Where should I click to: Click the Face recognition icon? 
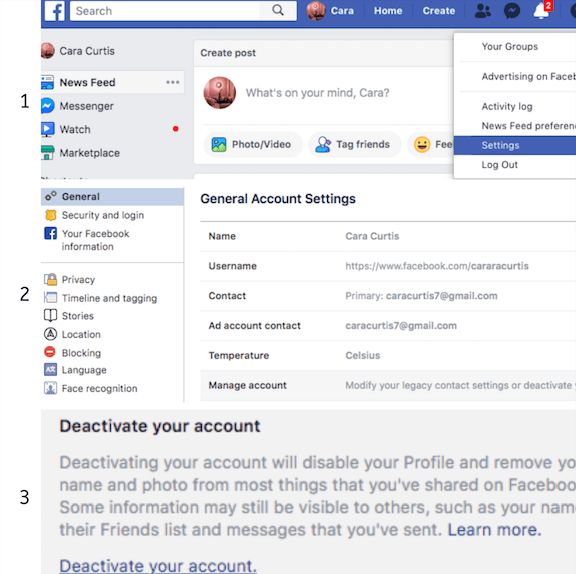pyautogui.click(x=51, y=388)
